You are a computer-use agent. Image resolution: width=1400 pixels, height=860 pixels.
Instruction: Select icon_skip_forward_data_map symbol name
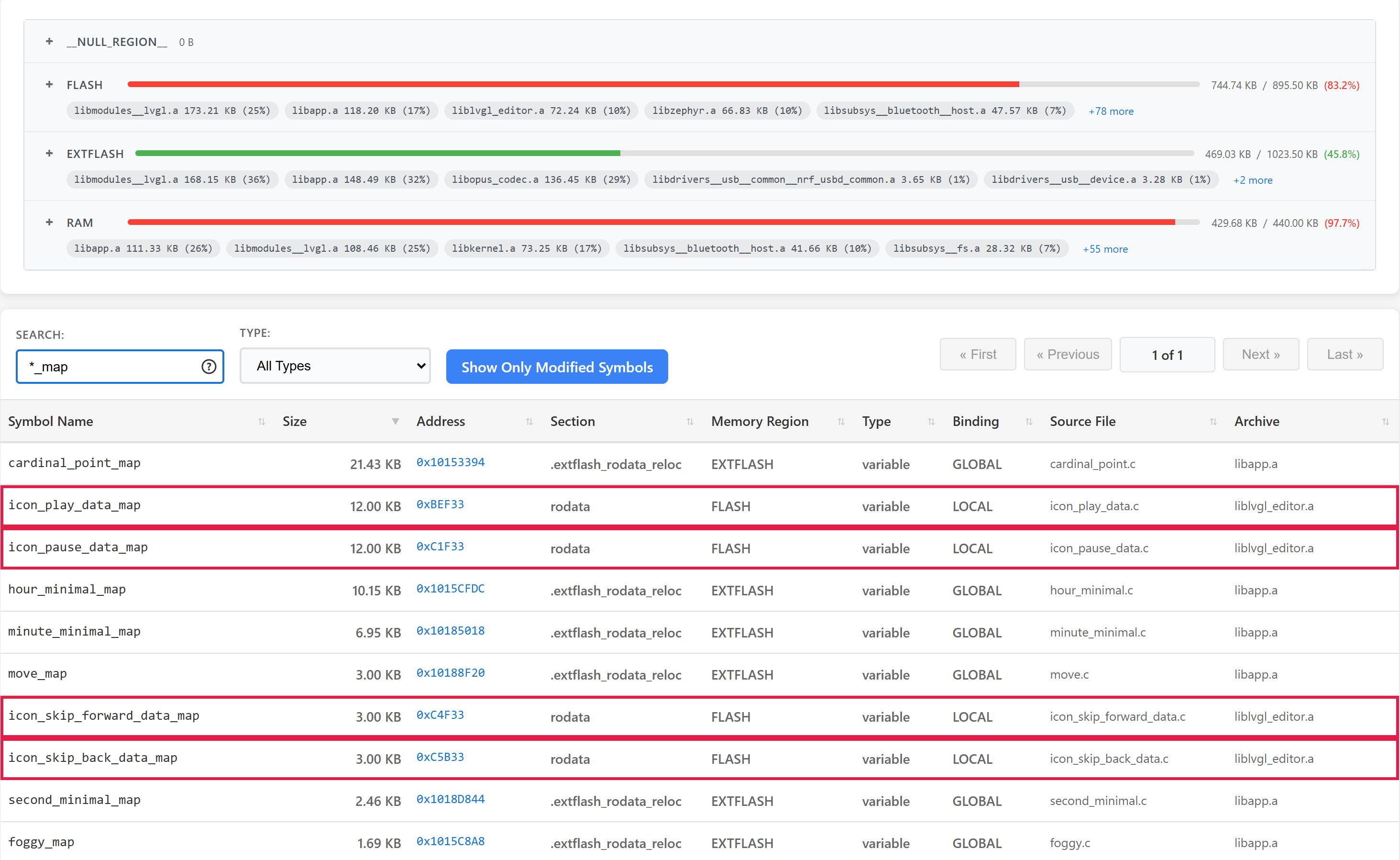(103, 715)
